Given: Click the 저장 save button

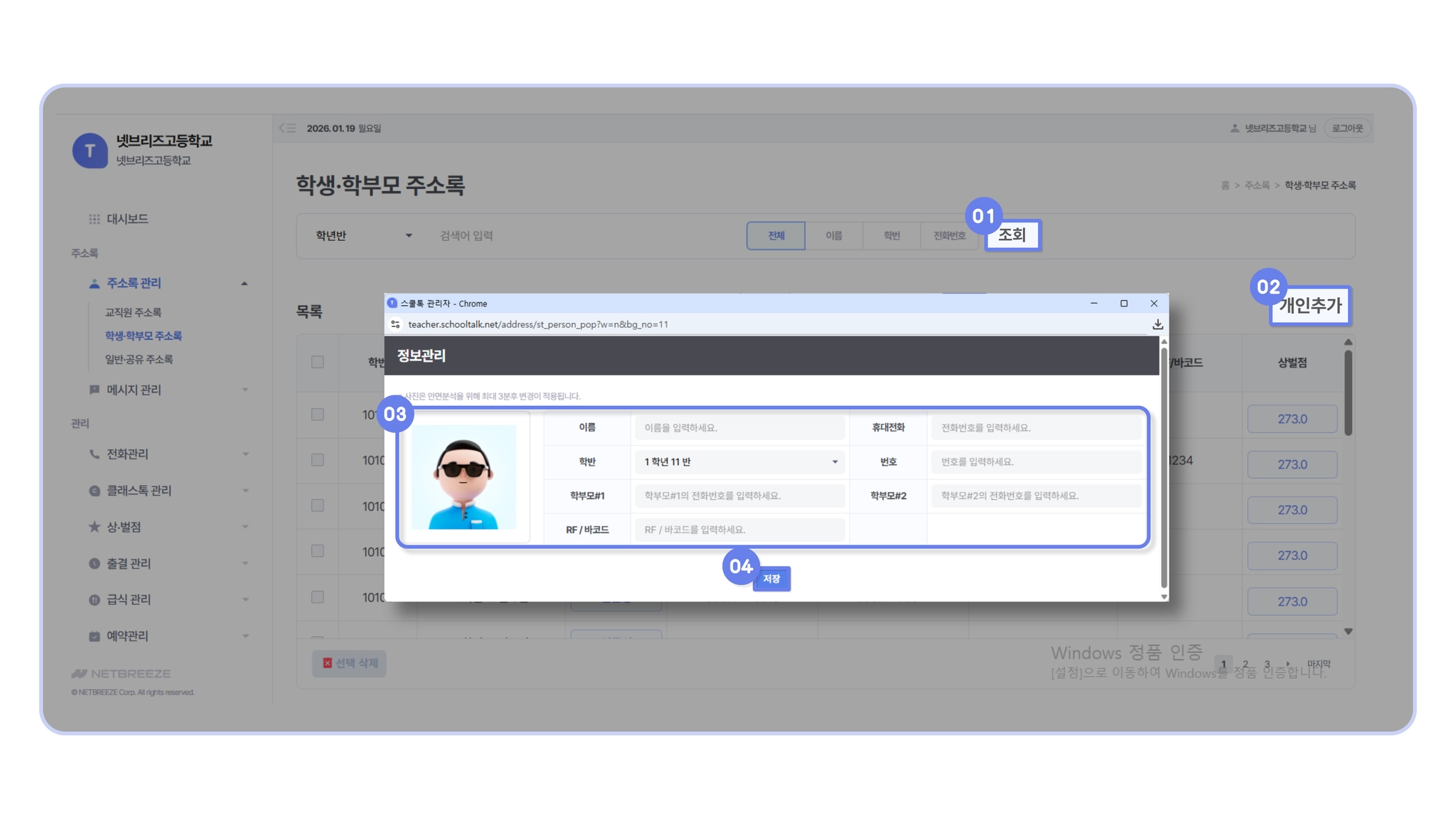Looking at the screenshot, I should 771,579.
